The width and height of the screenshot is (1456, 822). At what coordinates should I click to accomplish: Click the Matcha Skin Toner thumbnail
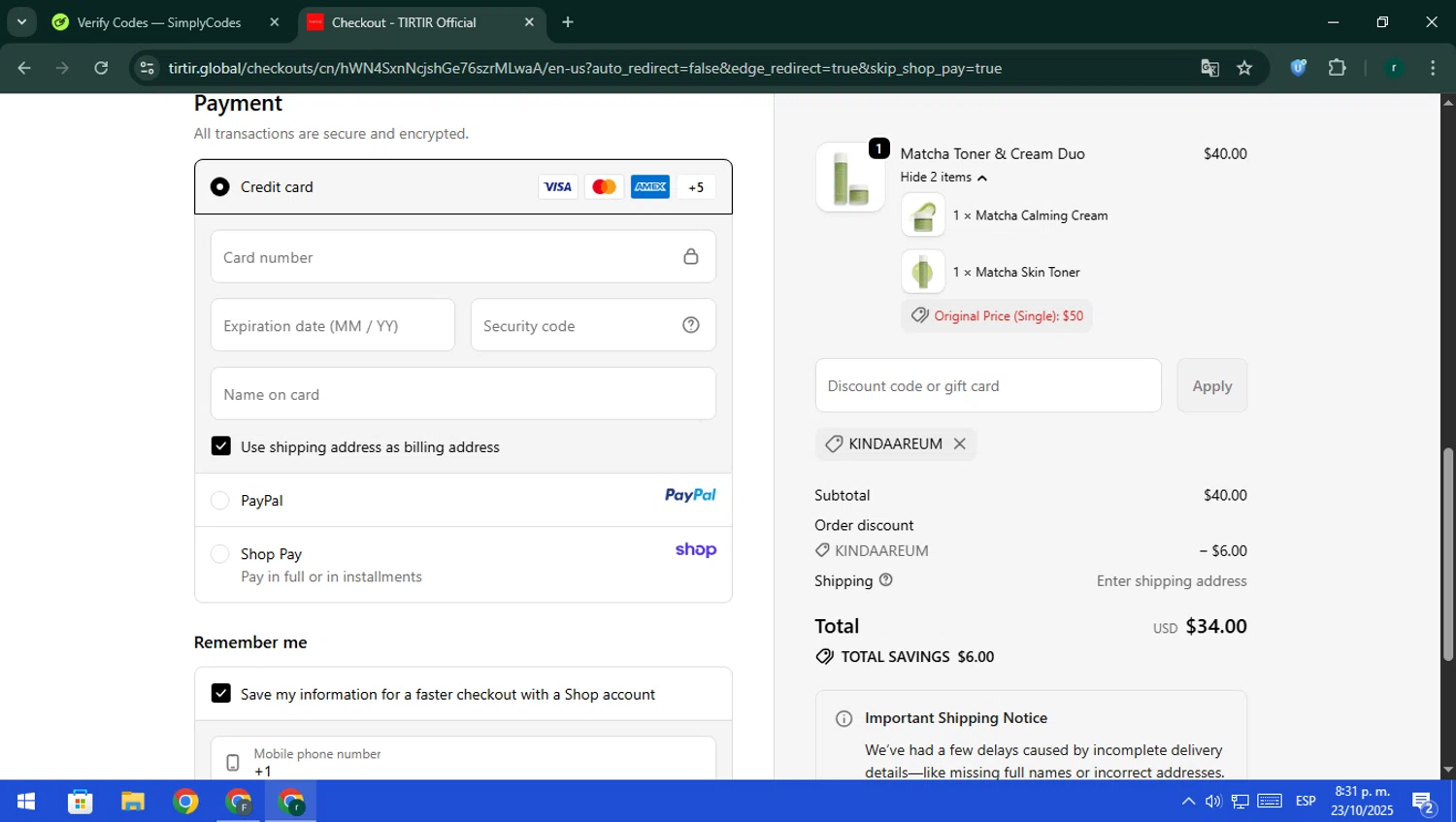point(923,272)
